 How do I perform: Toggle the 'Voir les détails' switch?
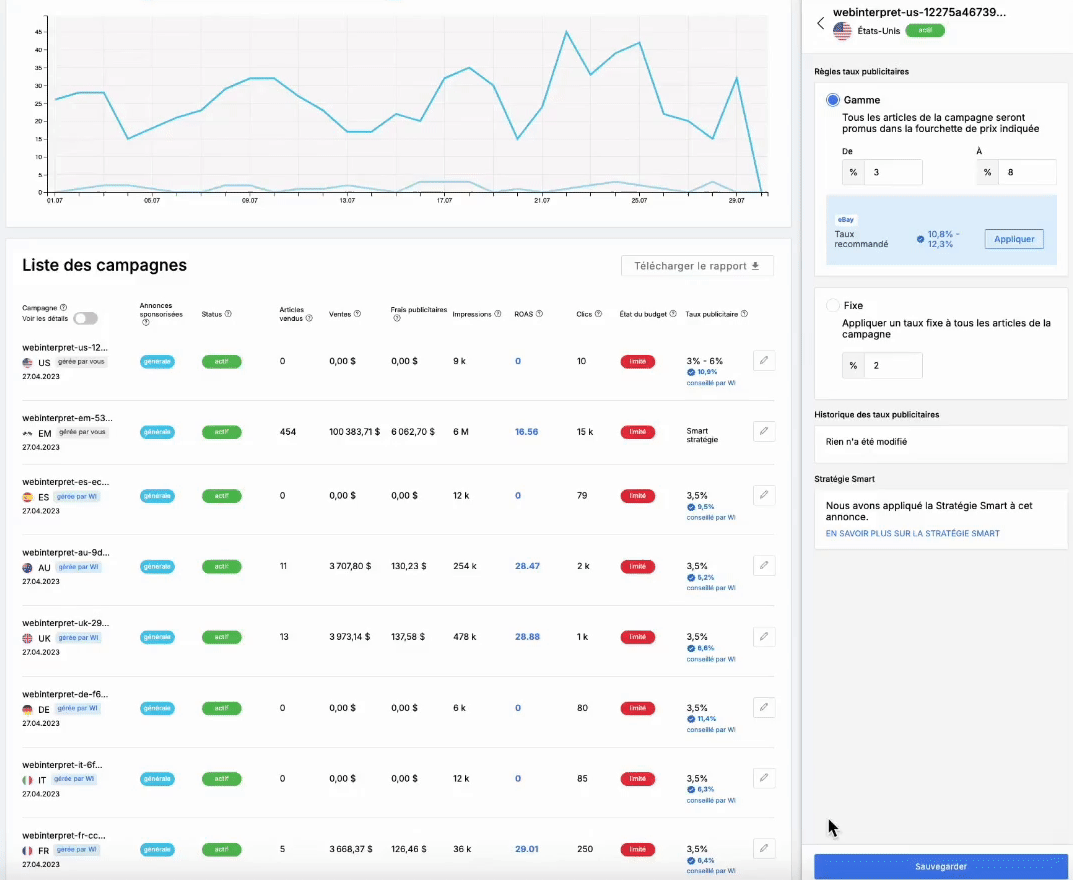click(x=86, y=318)
